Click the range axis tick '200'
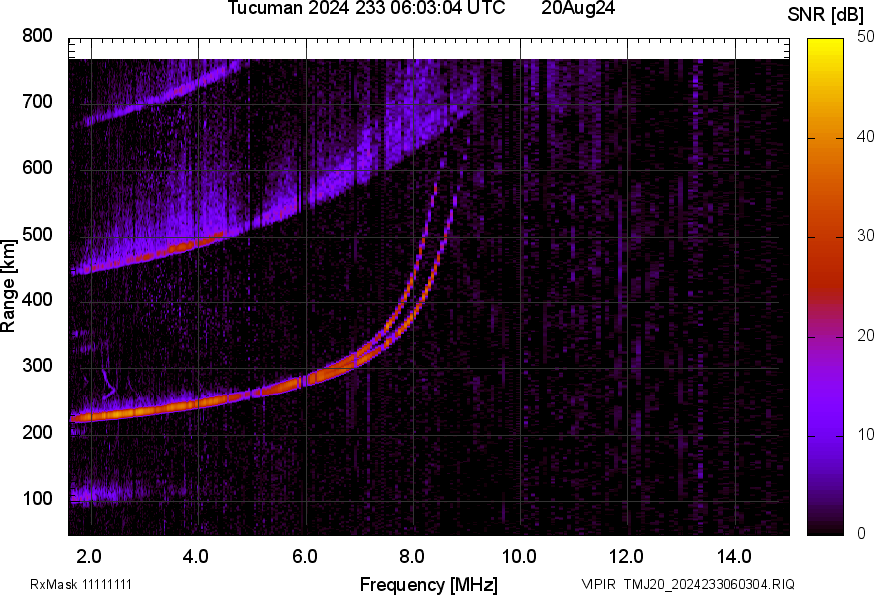Viewport: 874px width, 595px height. coord(37,432)
